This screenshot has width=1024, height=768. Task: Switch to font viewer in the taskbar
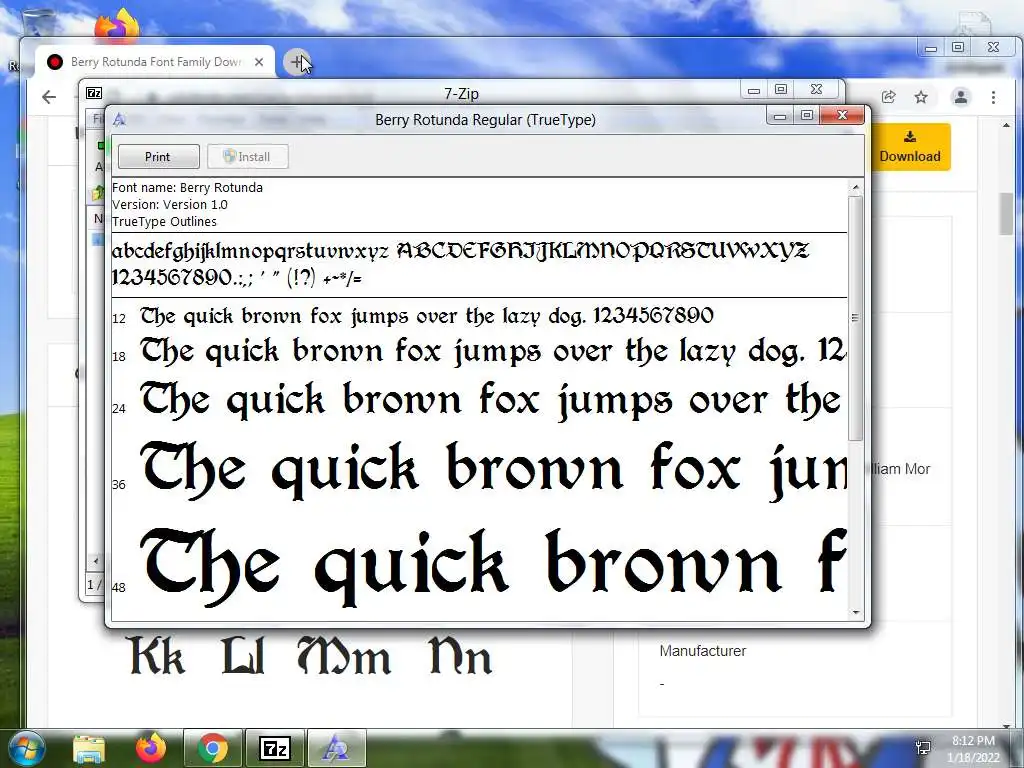[336, 748]
